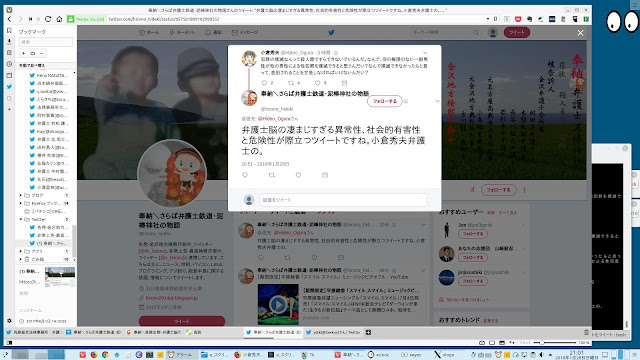This screenshot has height=360, width=640.
Task: Retweet Hideo Ogura's tweet
Action: [x=291, y=83]
